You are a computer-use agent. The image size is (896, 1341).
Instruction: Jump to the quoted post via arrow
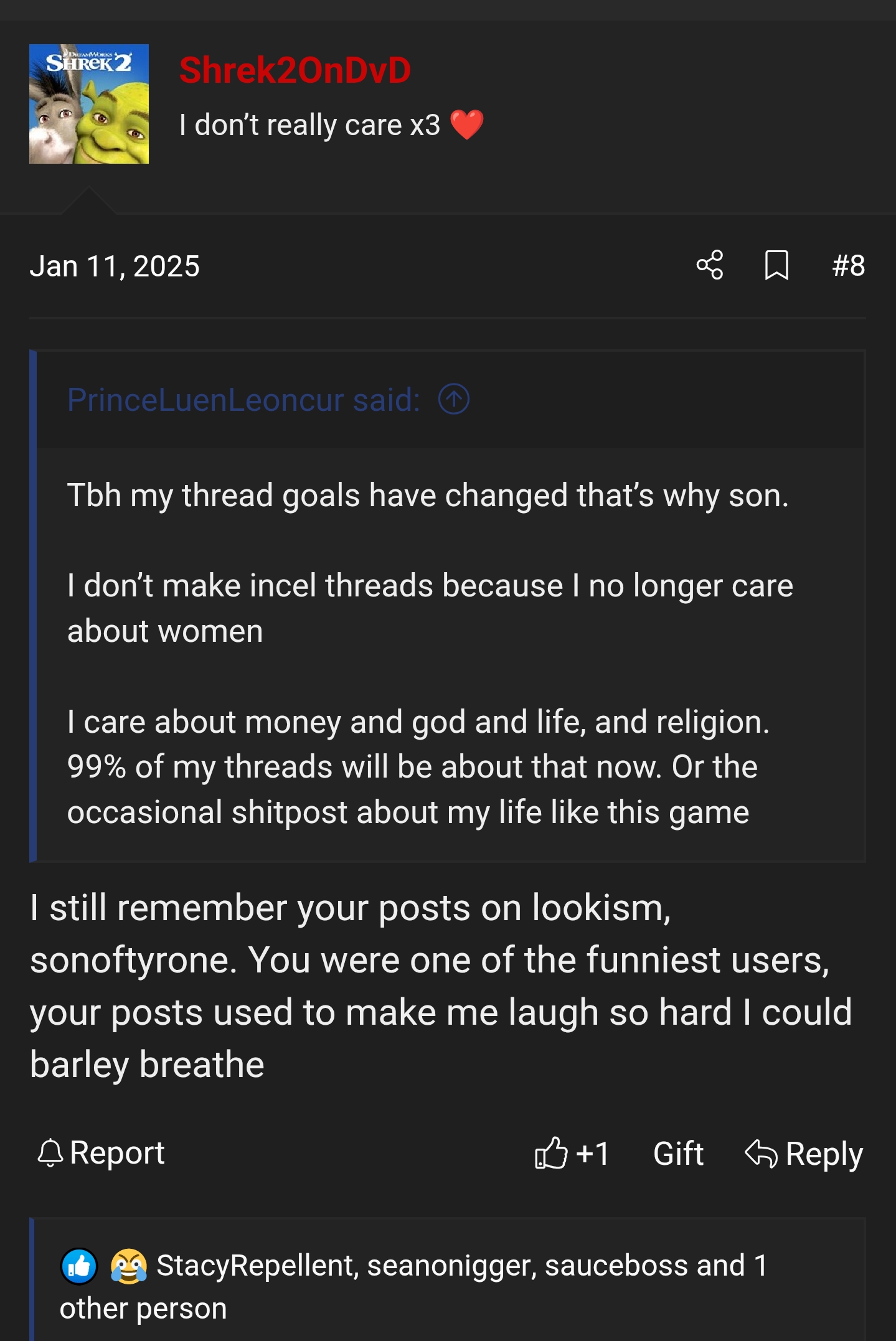click(x=454, y=399)
